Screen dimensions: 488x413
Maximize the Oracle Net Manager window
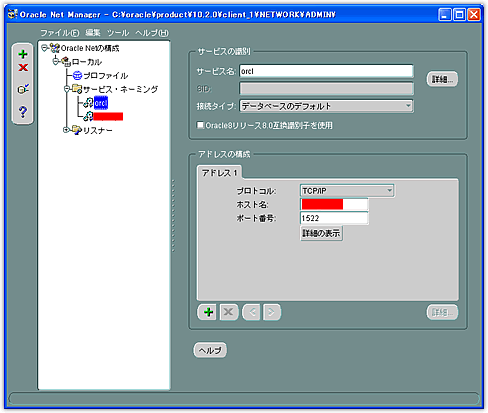pos(459,14)
